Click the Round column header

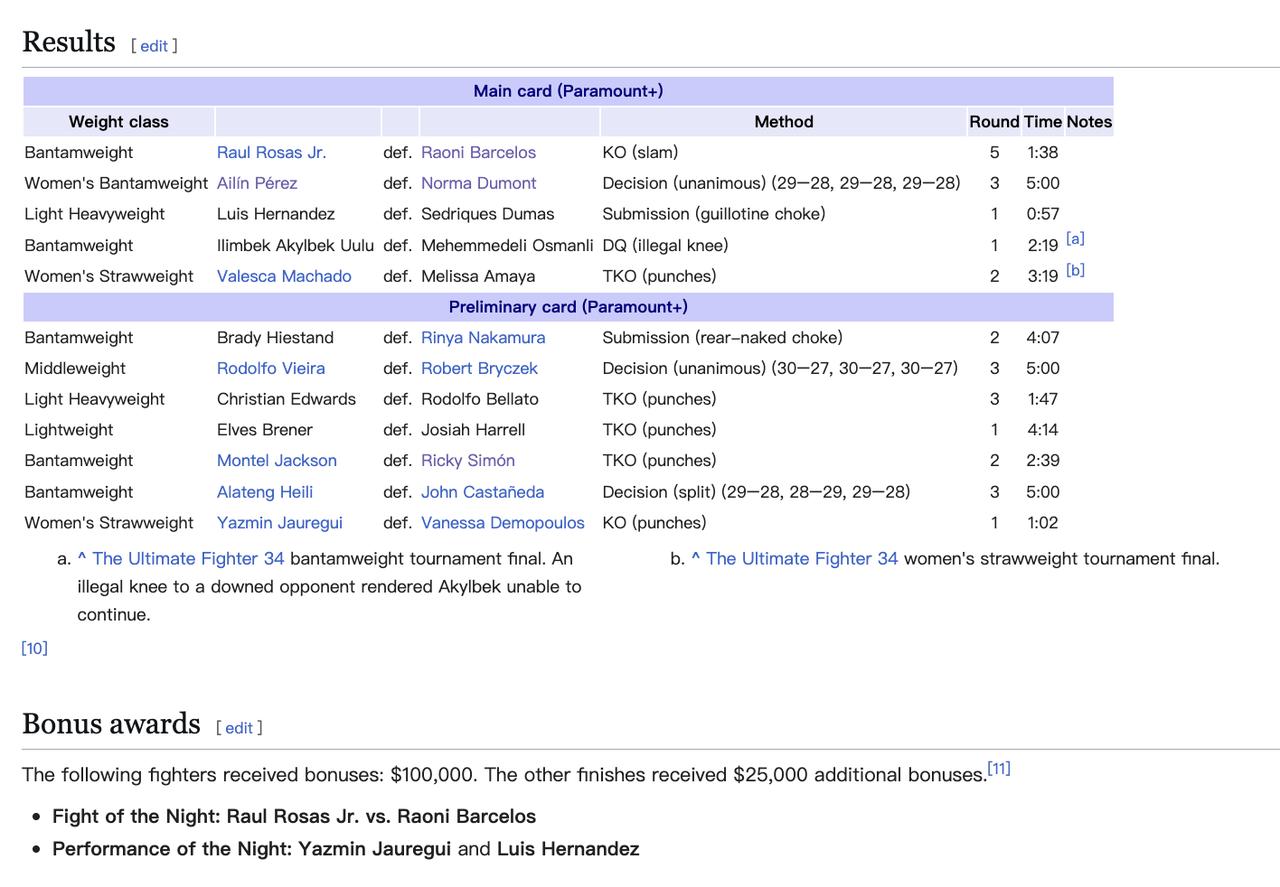994,122
